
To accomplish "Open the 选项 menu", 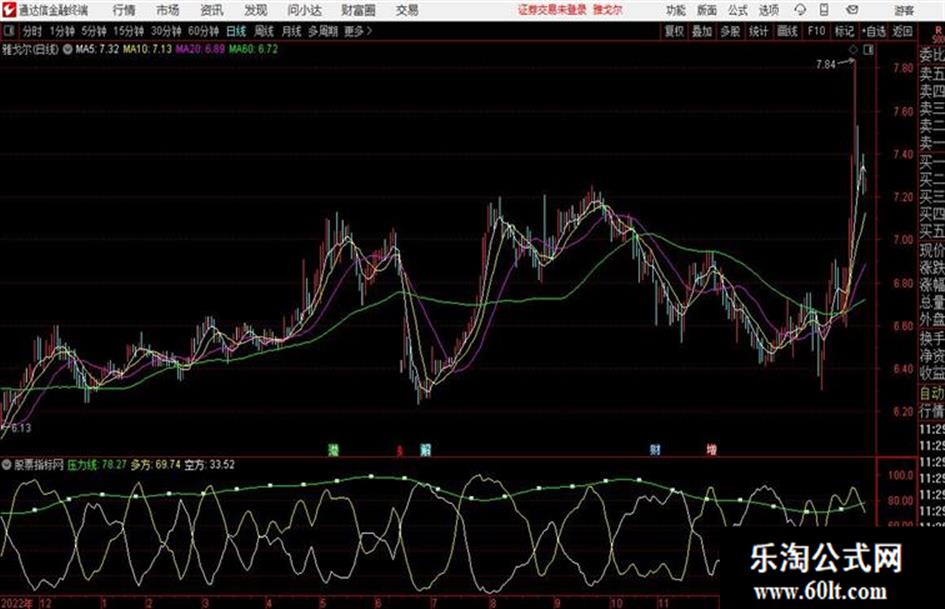I will (x=769, y=10).
